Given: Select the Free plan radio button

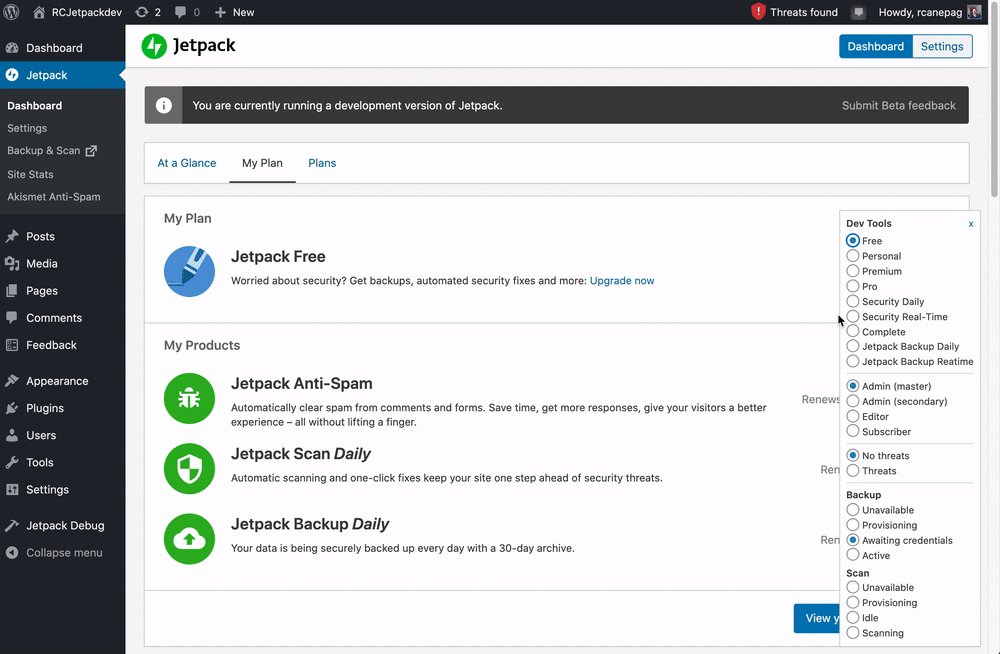Looking at the screenshot, I should click(853, 241).
